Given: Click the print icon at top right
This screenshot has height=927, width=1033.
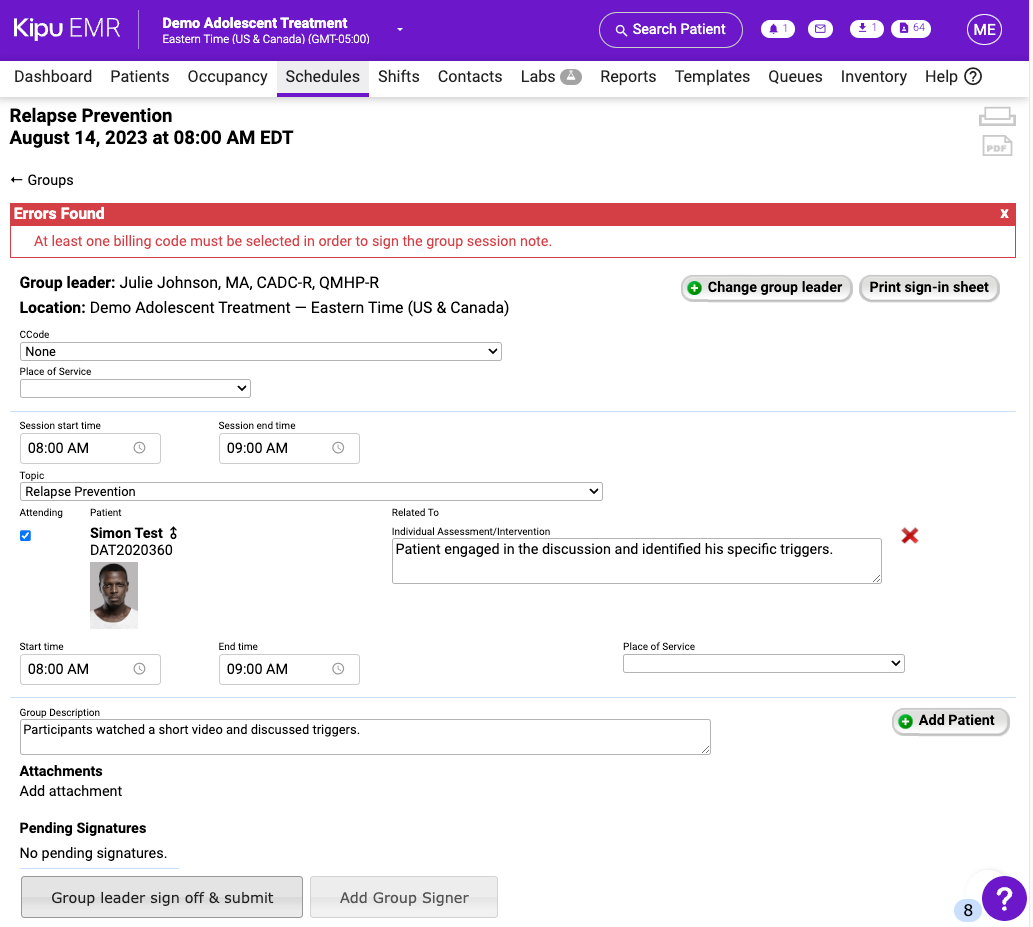Looking at the screenshot, I should tap(996, 116).
